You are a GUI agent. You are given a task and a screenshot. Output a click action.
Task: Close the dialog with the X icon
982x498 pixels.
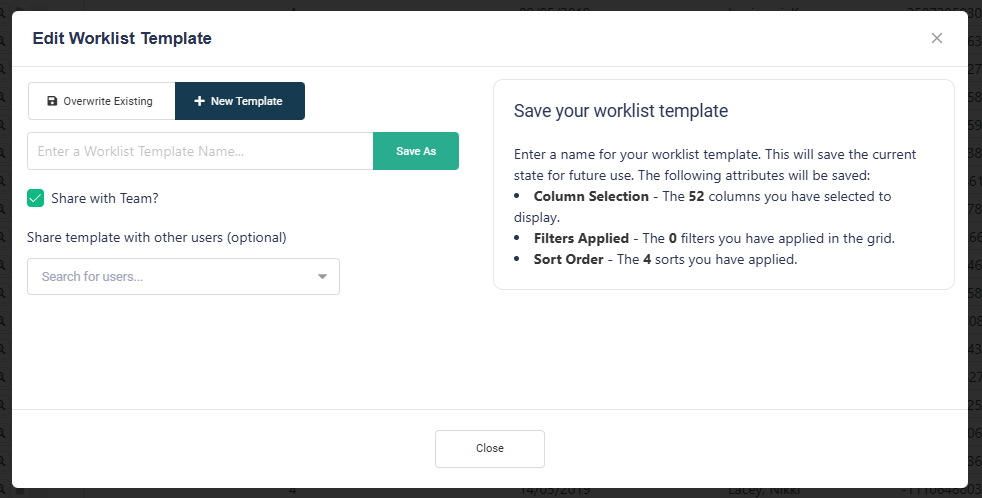pyautogui.click(x=937, y=38)
